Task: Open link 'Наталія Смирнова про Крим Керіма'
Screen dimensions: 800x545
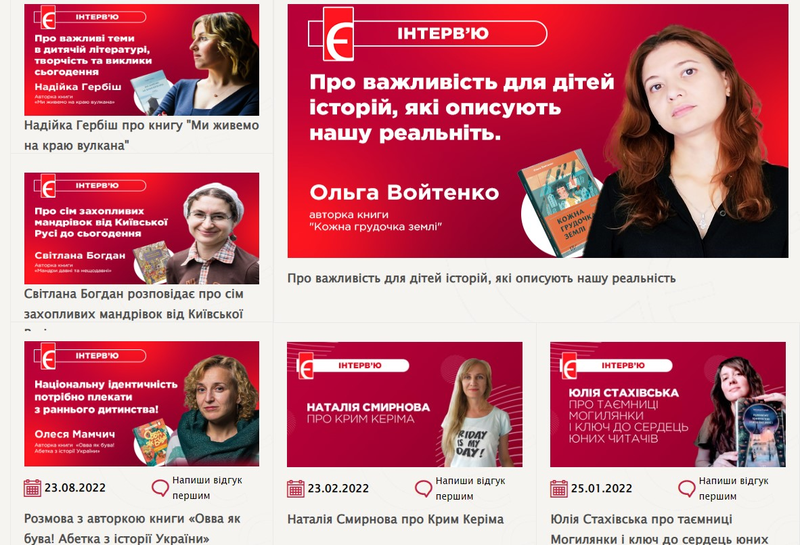Action: click(x=395, y=519)
